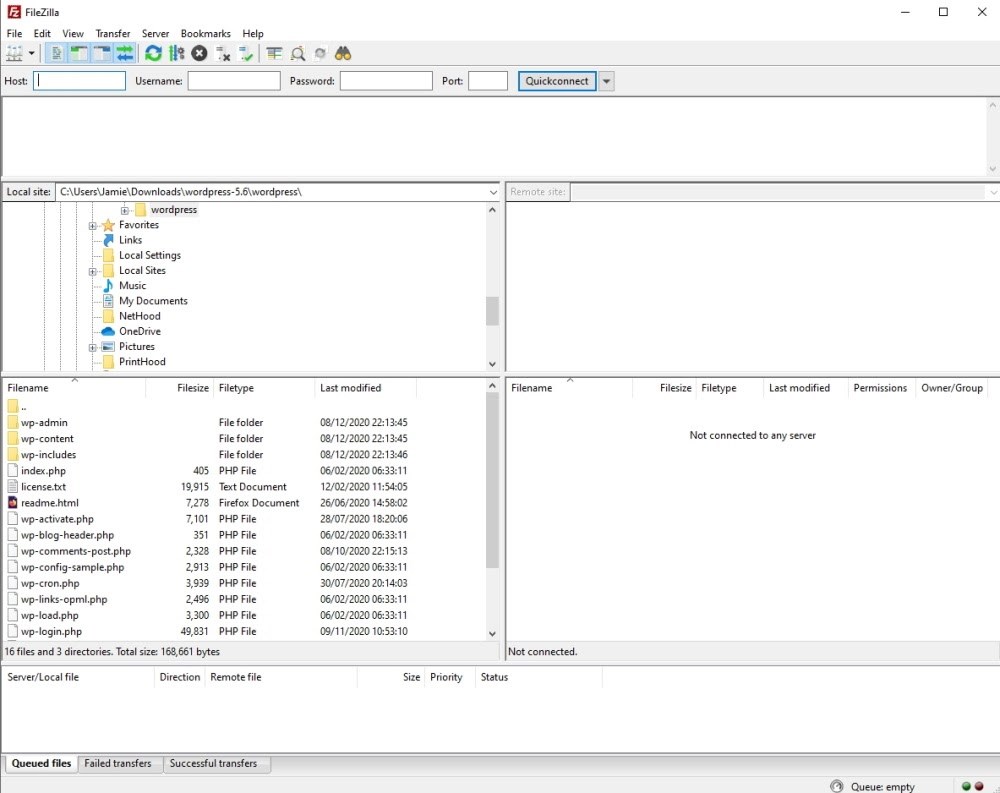Open the Edit menu
This screenshot has width=1000, height=793.
coord(42,33)
